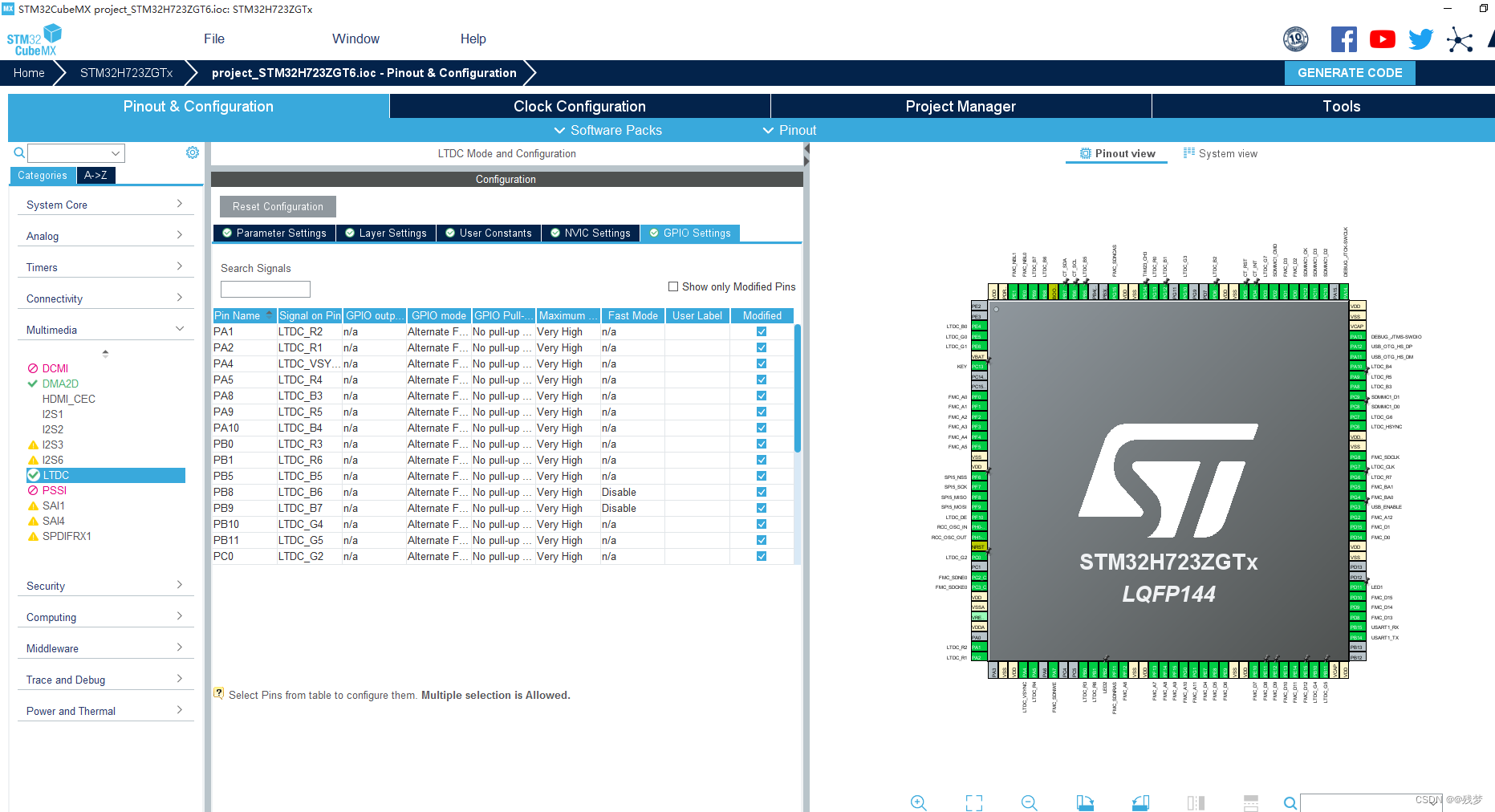This screenshot has height=812, width=1495.
Task: Open the STM32CubeMX YouTube channel
Action: [x=1382, y=39]
